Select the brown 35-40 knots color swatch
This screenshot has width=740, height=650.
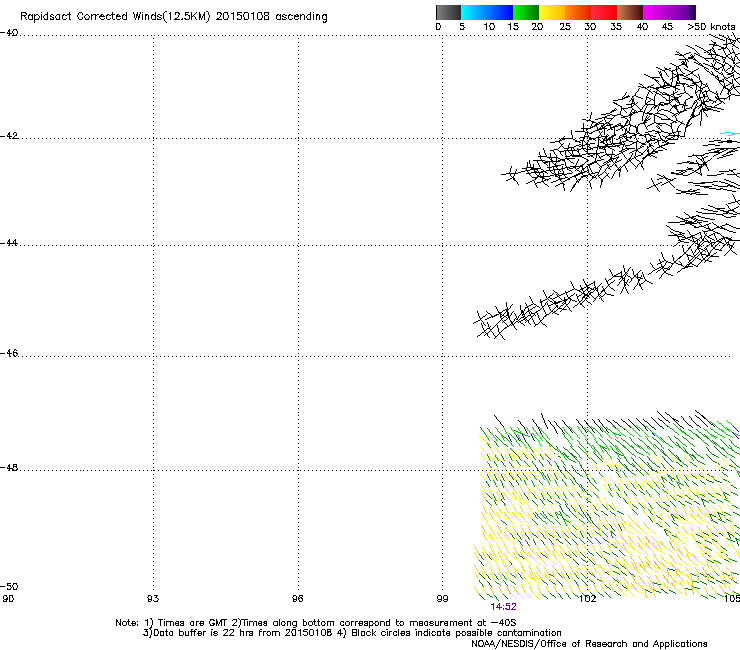pyautogui.click(x=630, y=12)
